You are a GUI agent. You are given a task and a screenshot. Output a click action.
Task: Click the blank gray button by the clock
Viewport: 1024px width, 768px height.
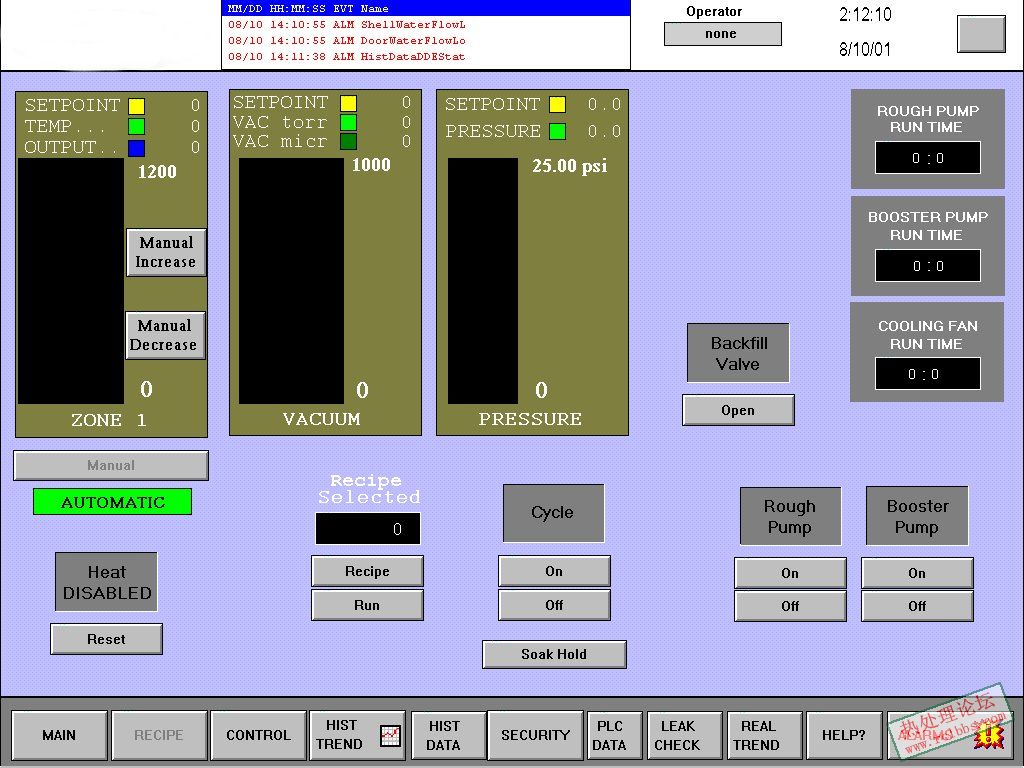982,34
